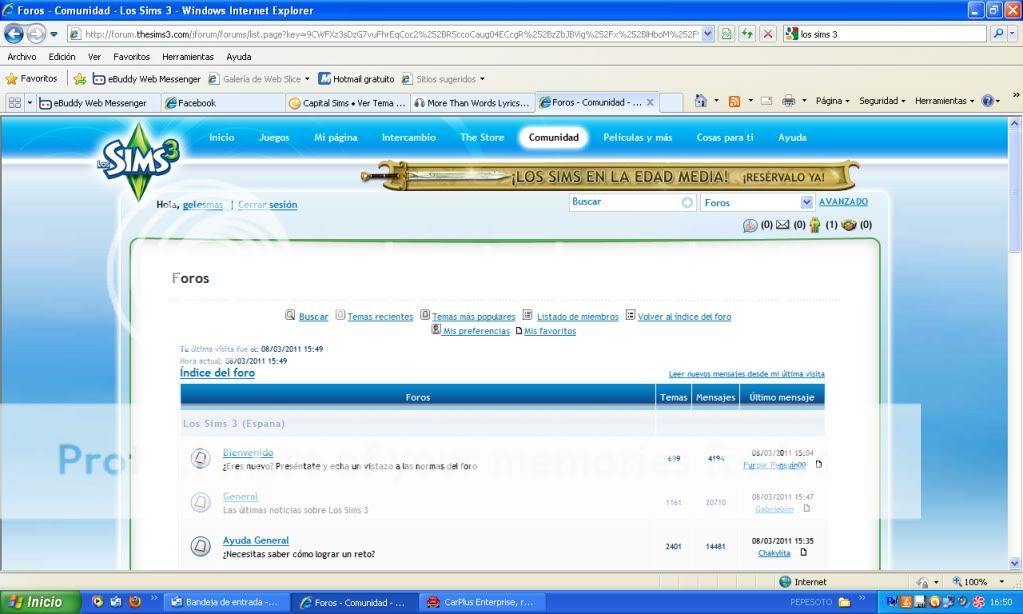Open the Quick Tabs grid icon
The height and width of the screenshot is (614, 1023).
tap(15, 102)
